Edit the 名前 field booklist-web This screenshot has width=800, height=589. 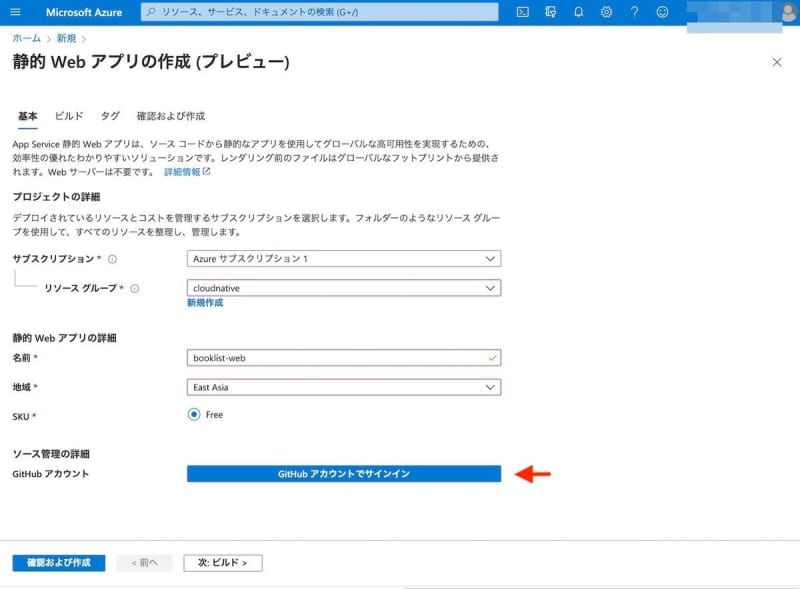point(344,358)
